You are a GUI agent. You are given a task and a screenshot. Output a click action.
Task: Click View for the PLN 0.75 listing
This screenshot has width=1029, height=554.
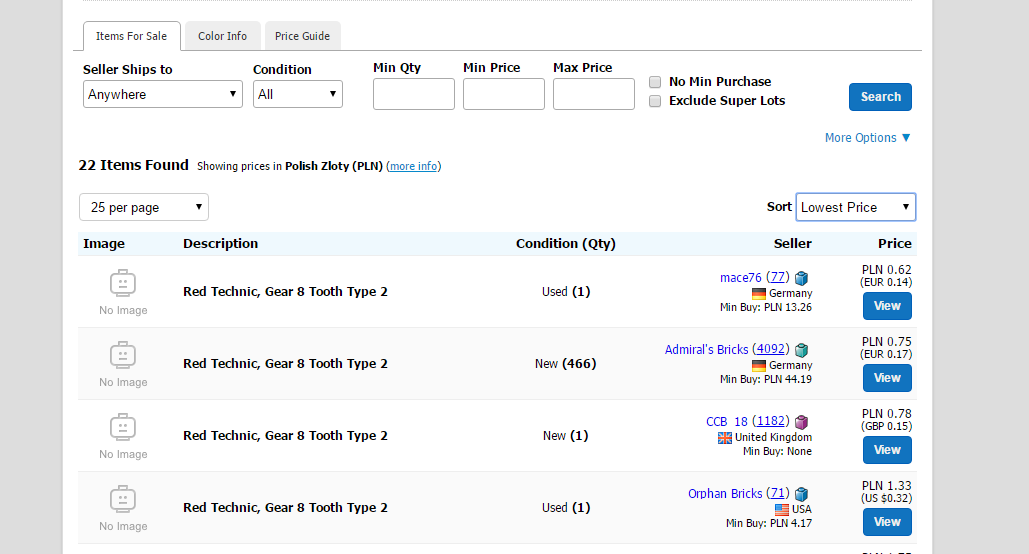point(887,379)
